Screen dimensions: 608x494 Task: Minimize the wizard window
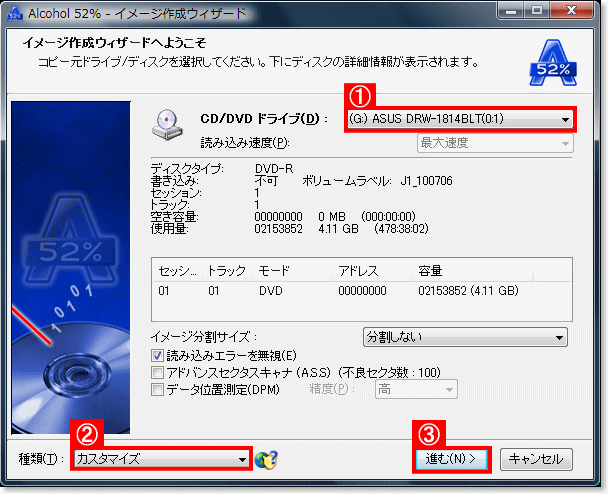(511, 10)
